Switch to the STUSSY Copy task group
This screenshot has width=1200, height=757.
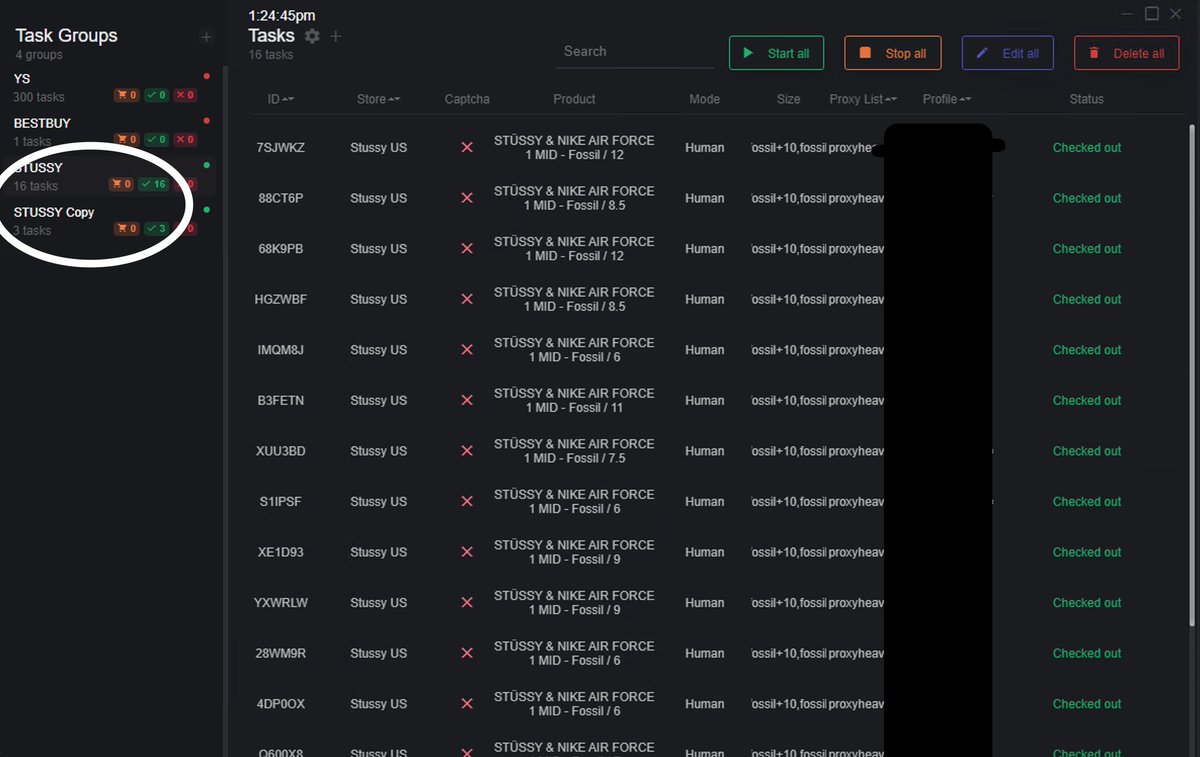coord(53,212)
